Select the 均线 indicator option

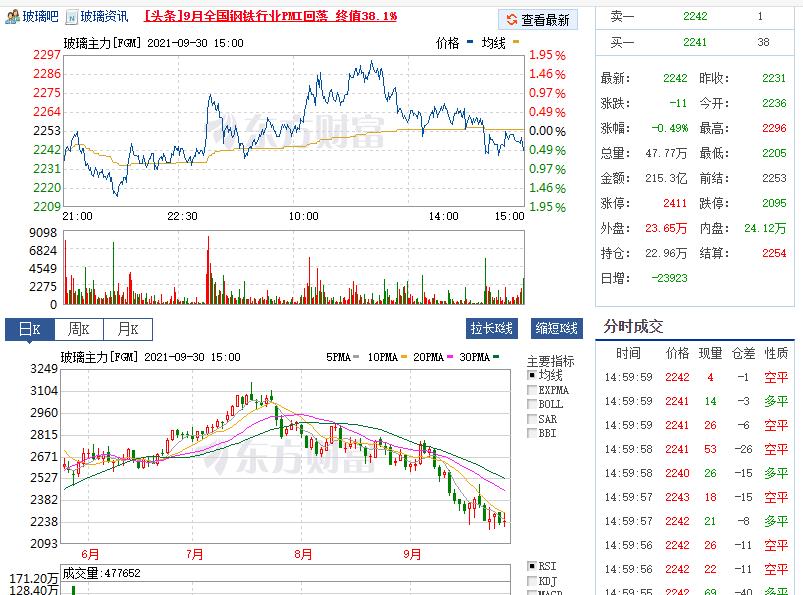[532, 375]
